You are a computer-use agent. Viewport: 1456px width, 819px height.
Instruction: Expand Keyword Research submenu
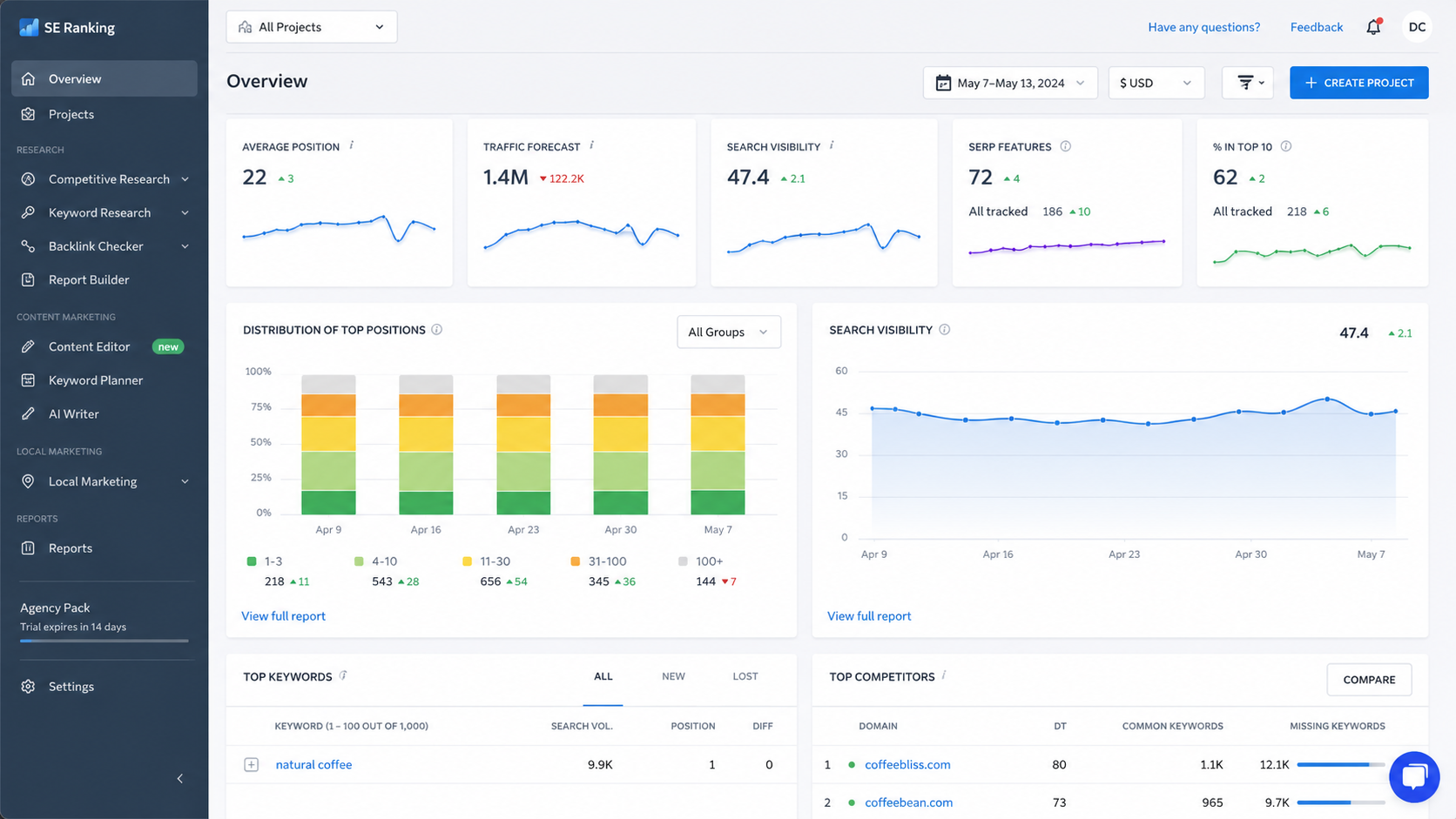pyautogui.click(x=185, y=213)
